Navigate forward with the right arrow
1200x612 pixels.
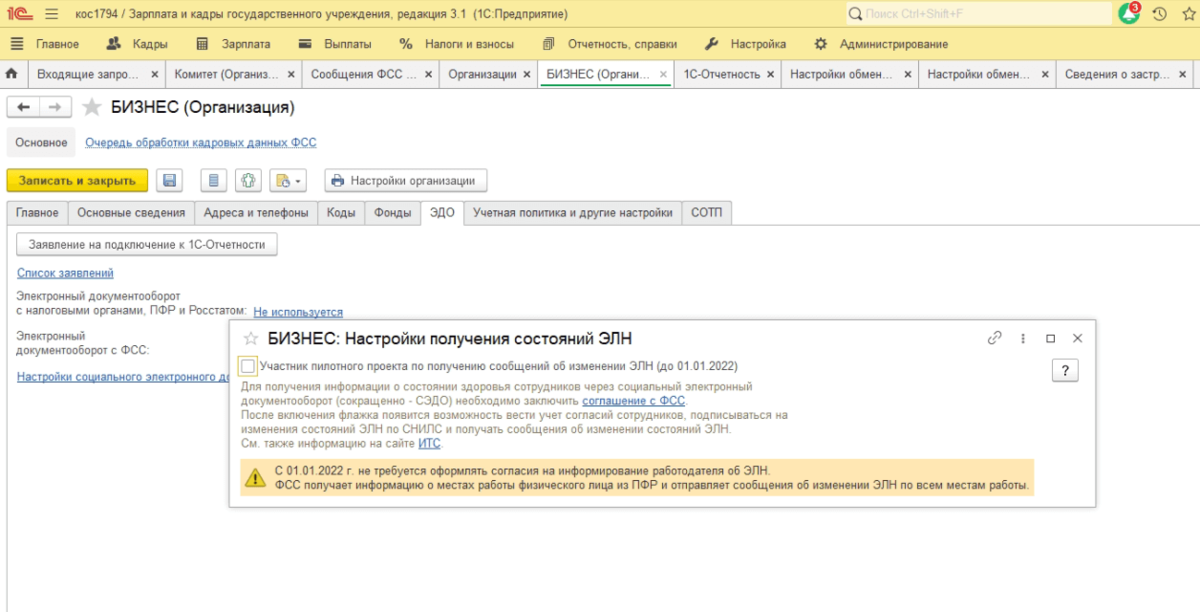[56, 107]
